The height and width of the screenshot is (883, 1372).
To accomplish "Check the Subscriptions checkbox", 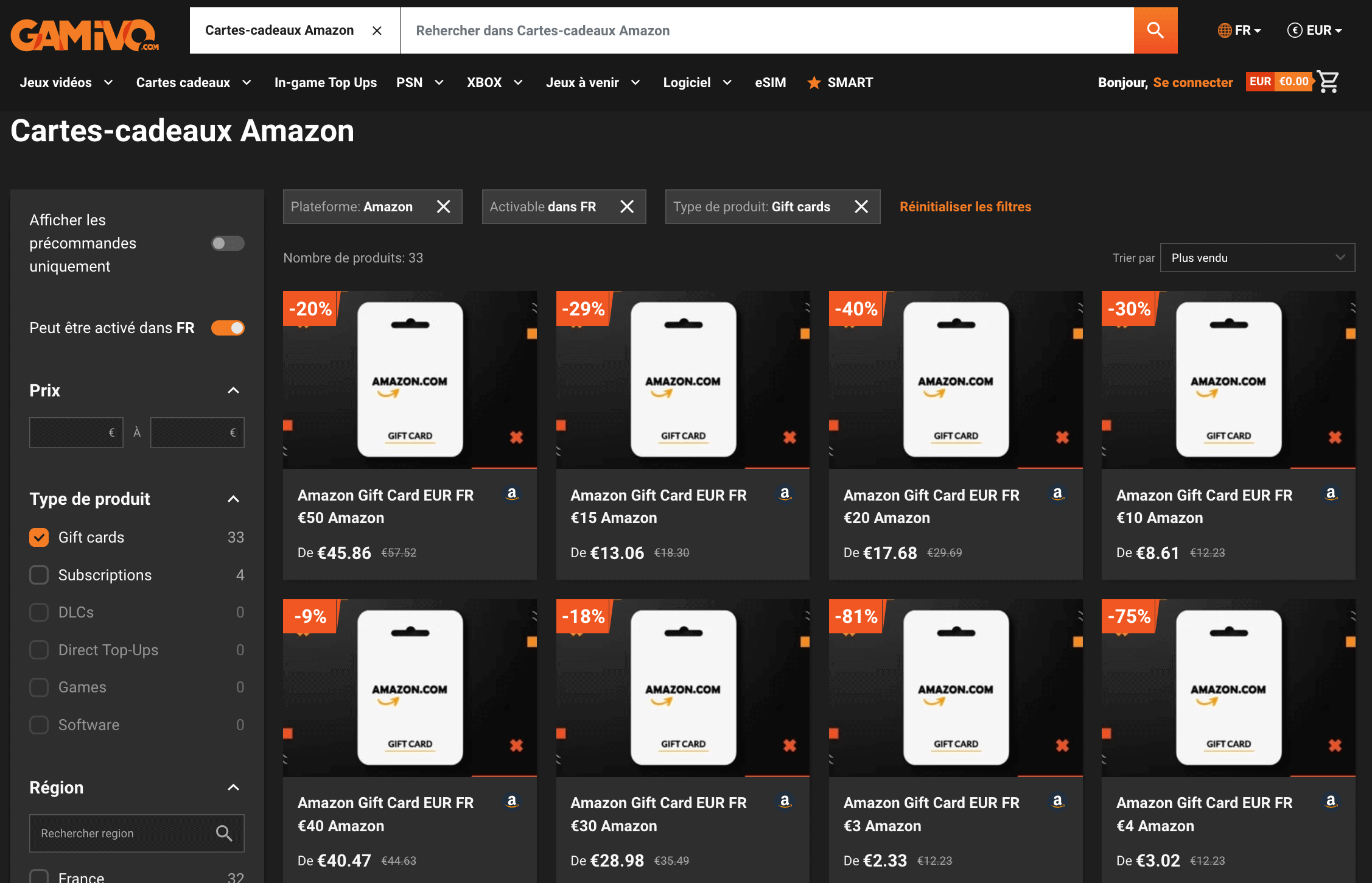I will pos(39,575).
